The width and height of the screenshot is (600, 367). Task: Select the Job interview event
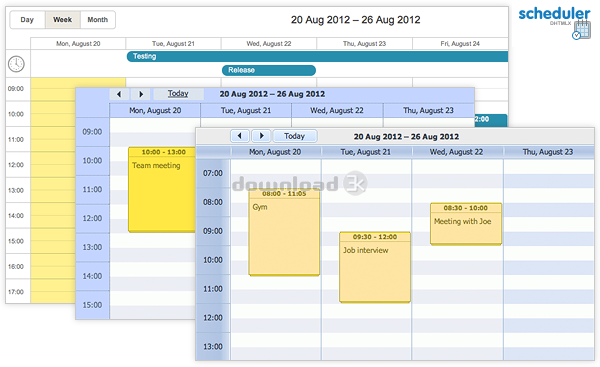[375, 267]
